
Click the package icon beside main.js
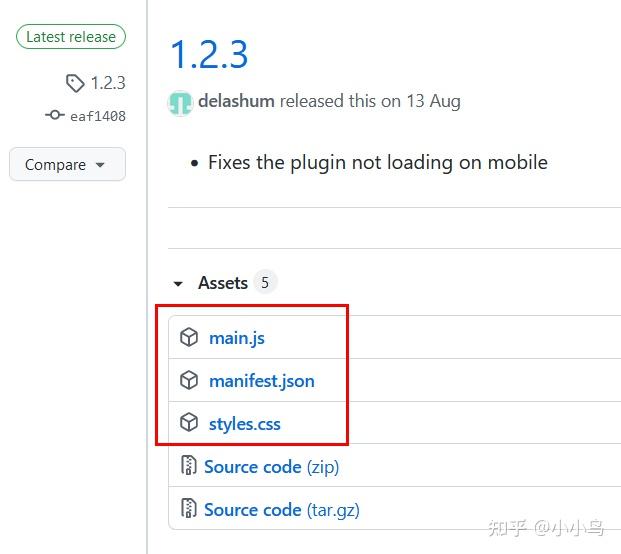(189, 338)
